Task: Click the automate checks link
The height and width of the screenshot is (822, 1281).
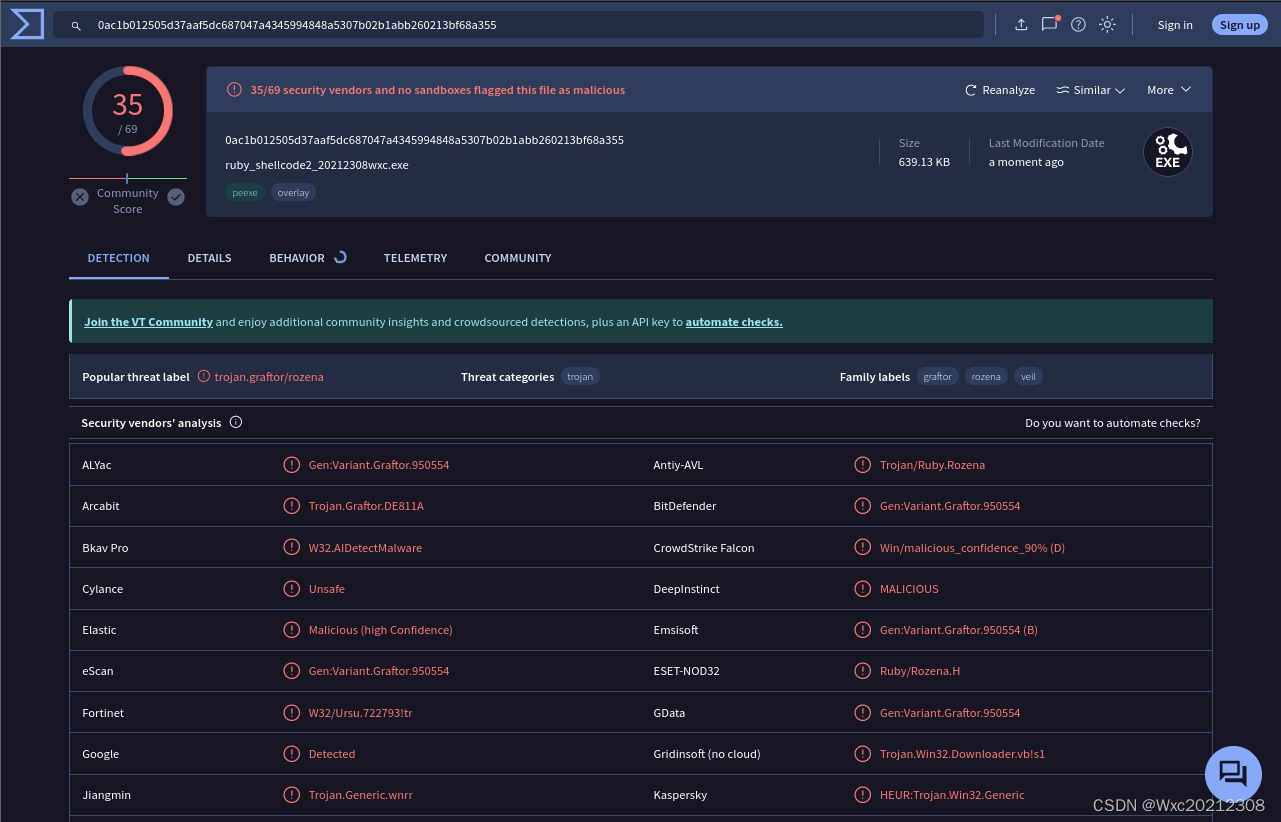Action: pyautogui.click(x=734, y=322)
